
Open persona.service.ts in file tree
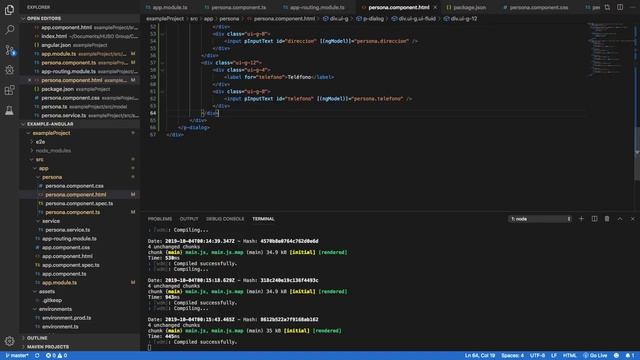tap(67, 230)
